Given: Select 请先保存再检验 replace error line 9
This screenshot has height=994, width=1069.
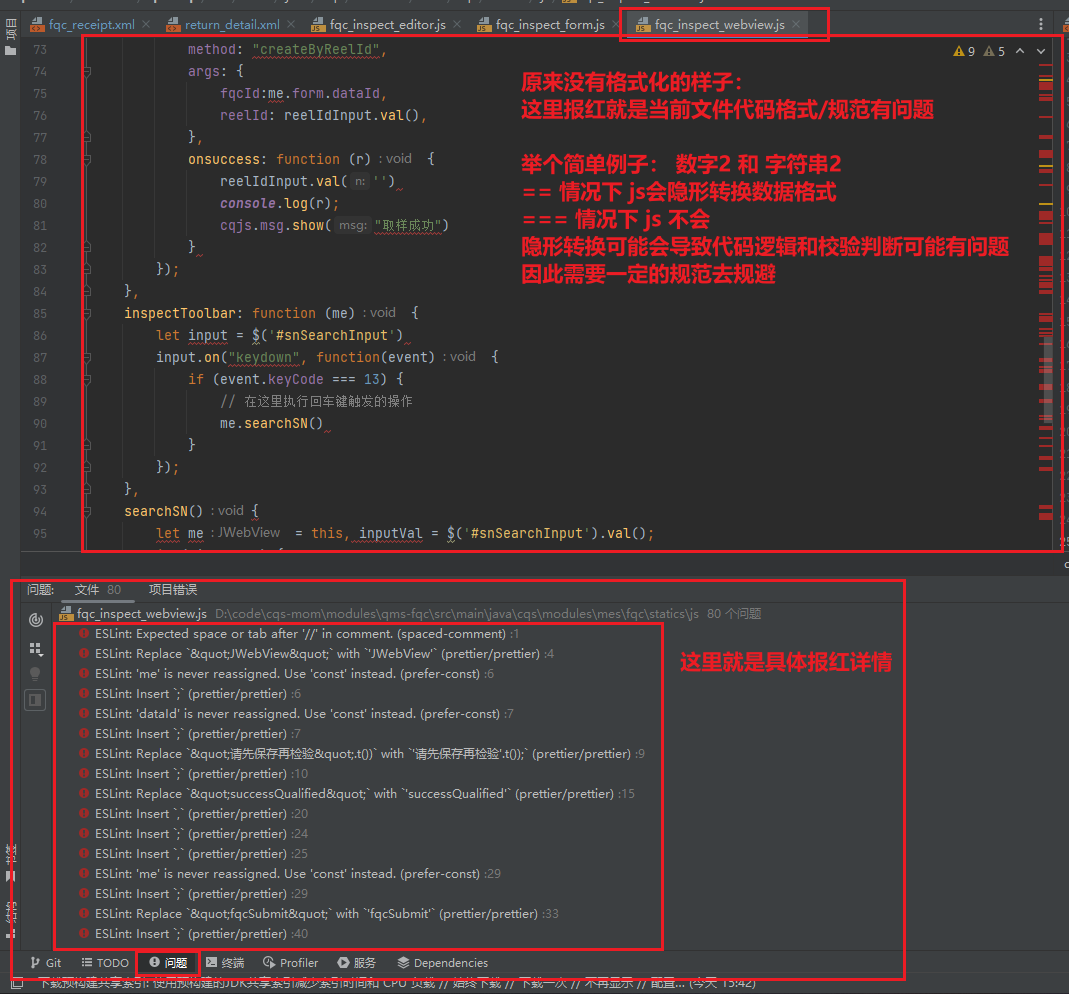Looking at the screenshot, I should pyautogui.click(x=361, y=754).
